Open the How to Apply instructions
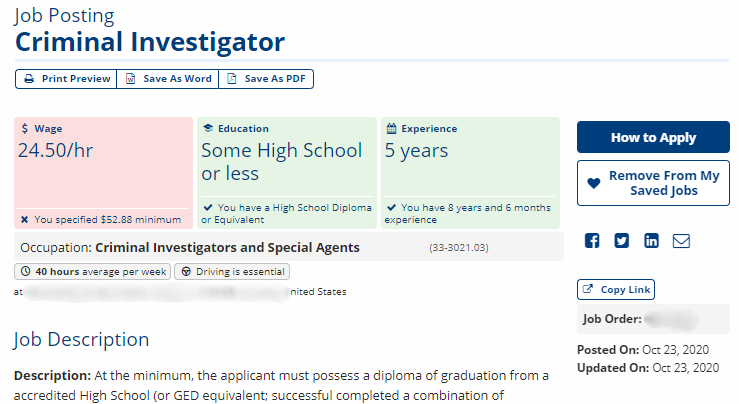The height and width of the screenshot is (404, 739). pyautogui.click(x=653, y=137)
